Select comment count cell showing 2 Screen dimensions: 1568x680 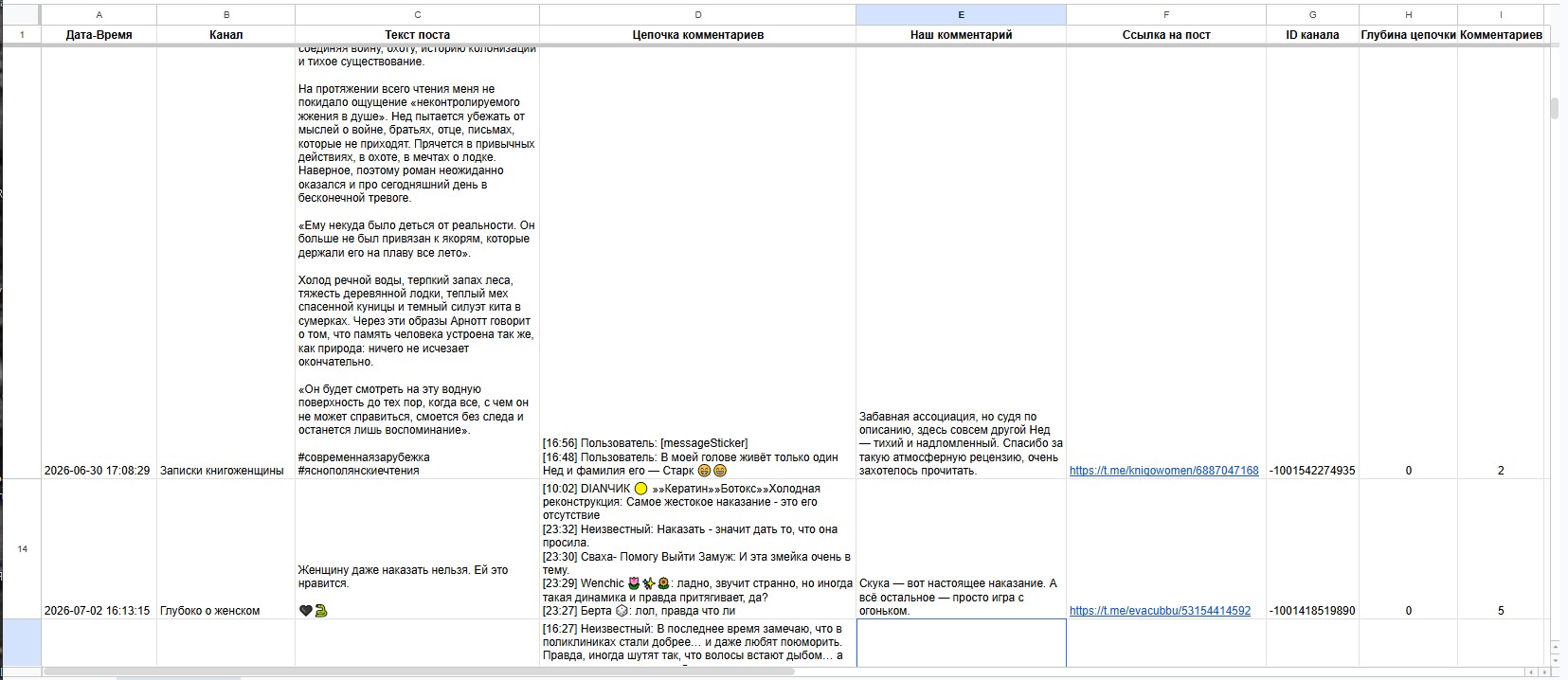(x=1501, y=263)
